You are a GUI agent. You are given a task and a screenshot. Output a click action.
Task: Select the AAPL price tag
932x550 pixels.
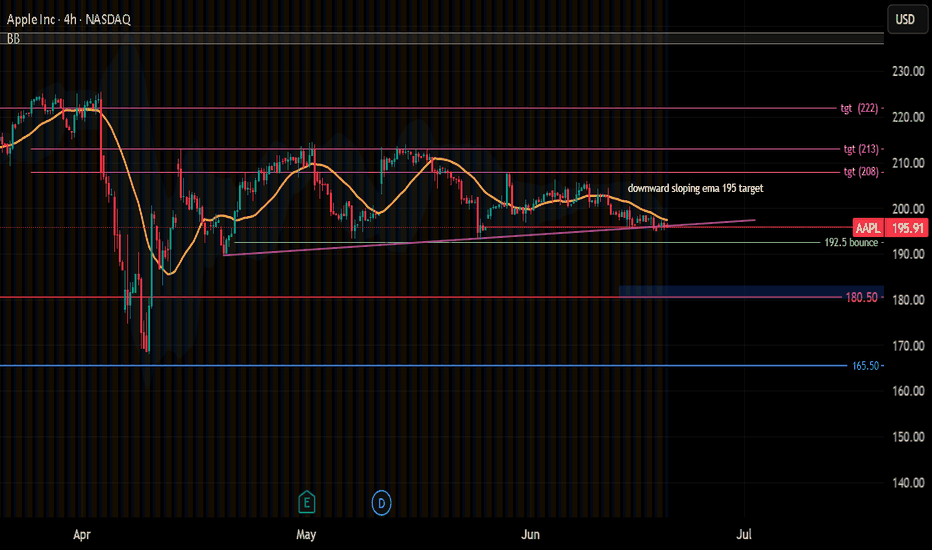868,228
